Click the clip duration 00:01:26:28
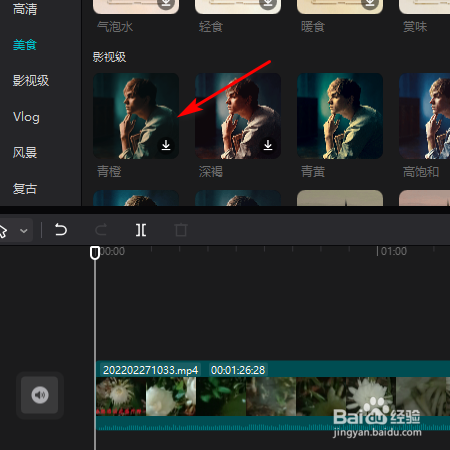The image size is (450, 450). (x=238, y=370)
